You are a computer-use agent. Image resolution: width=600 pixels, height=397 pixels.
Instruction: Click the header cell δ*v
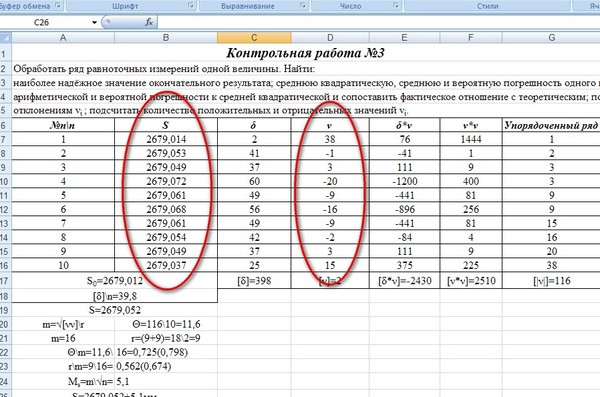click(404, 125)
